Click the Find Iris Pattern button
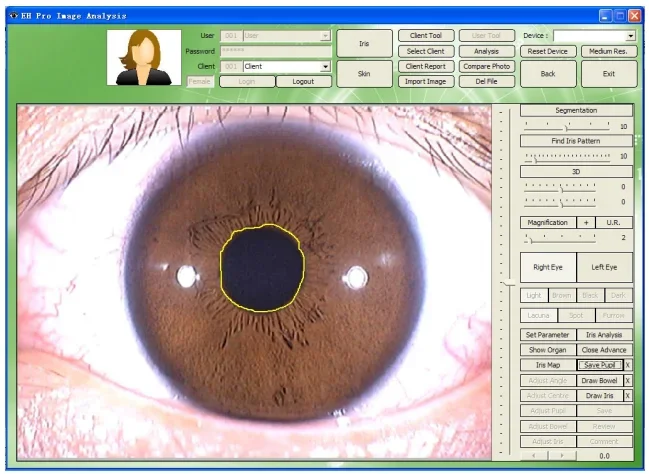 [576, 141]
